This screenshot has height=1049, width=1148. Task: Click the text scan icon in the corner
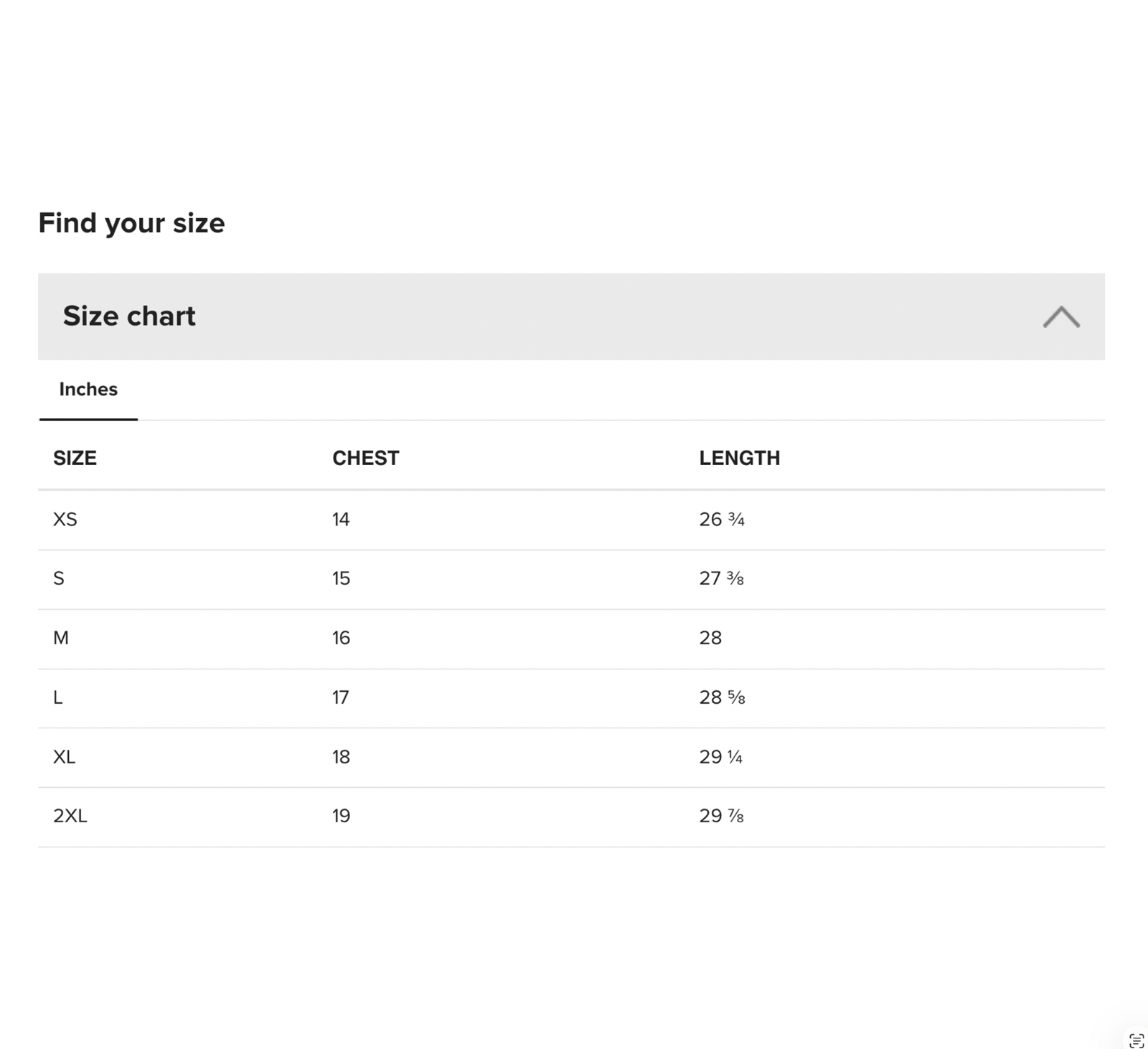(x=1136, y=1040)
